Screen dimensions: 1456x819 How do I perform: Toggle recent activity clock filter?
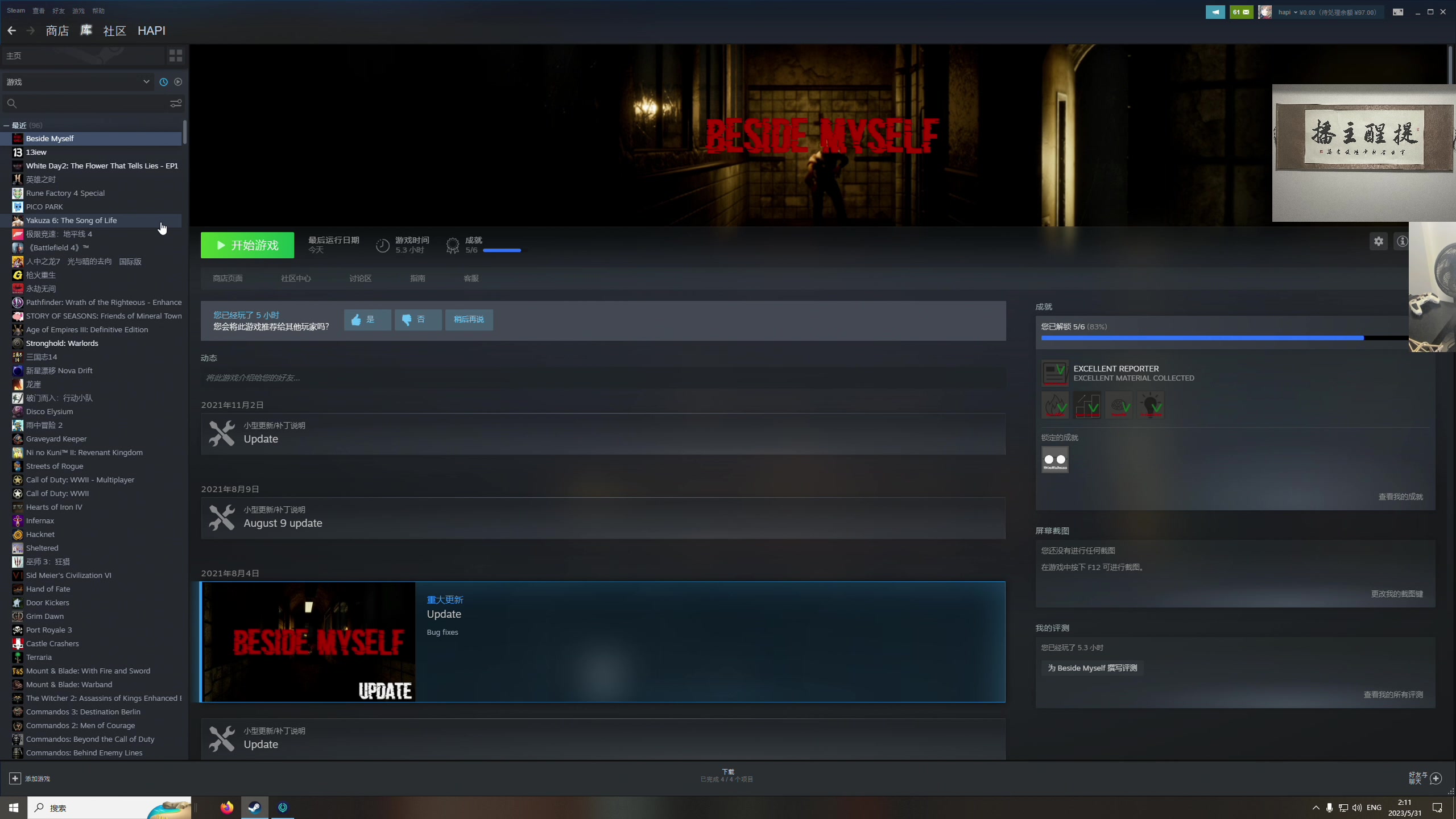click(164, 82)
